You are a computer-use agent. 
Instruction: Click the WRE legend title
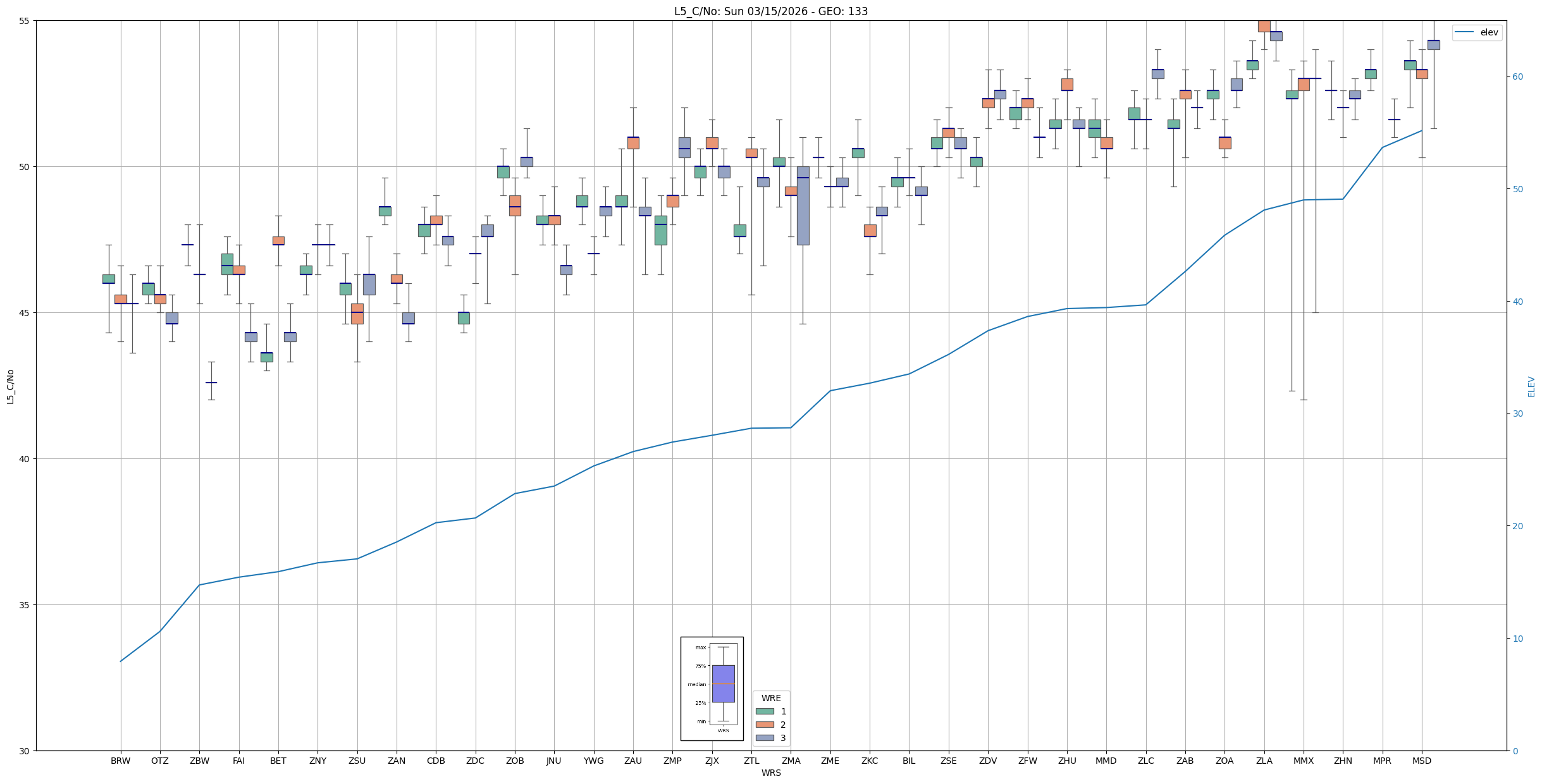770,698
